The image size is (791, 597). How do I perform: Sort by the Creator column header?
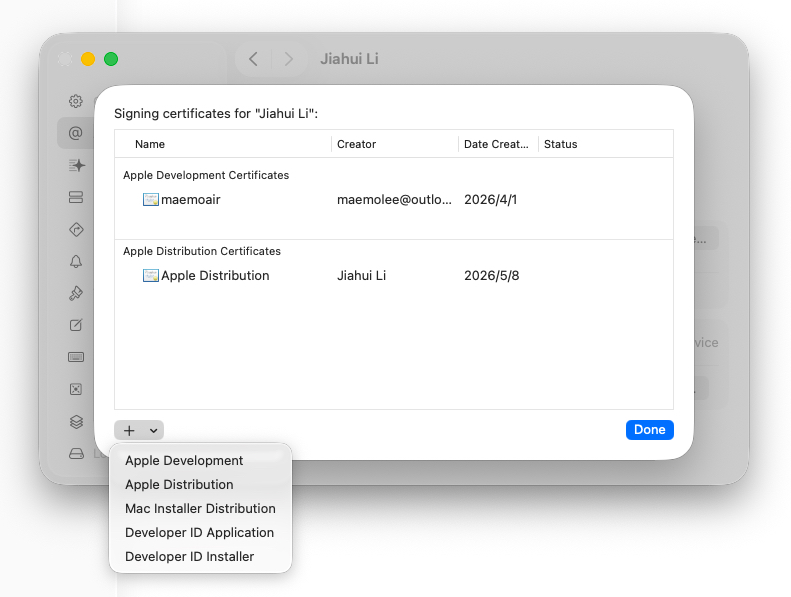coord(394,144)
